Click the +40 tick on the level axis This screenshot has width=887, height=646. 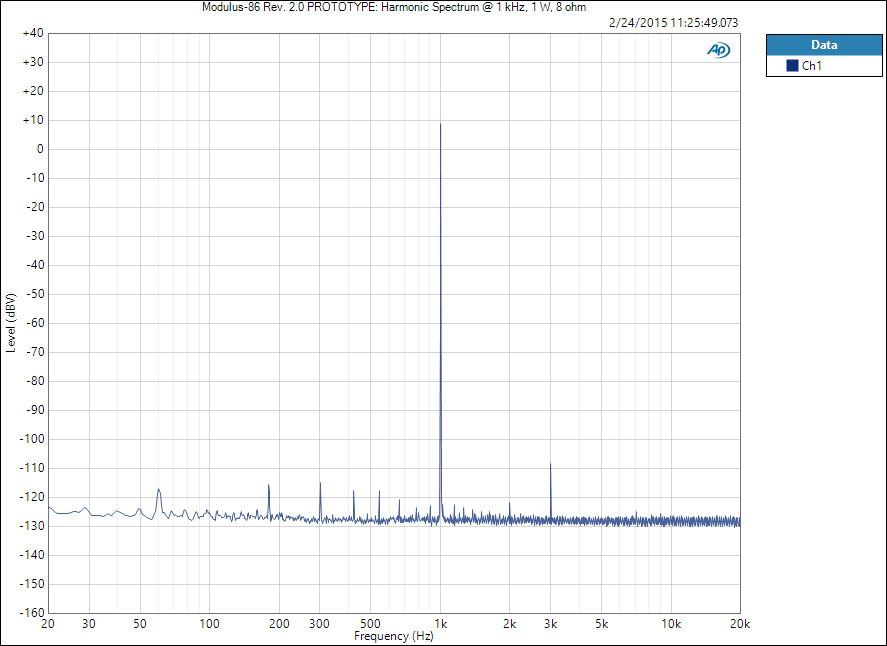tap(33, 33)
